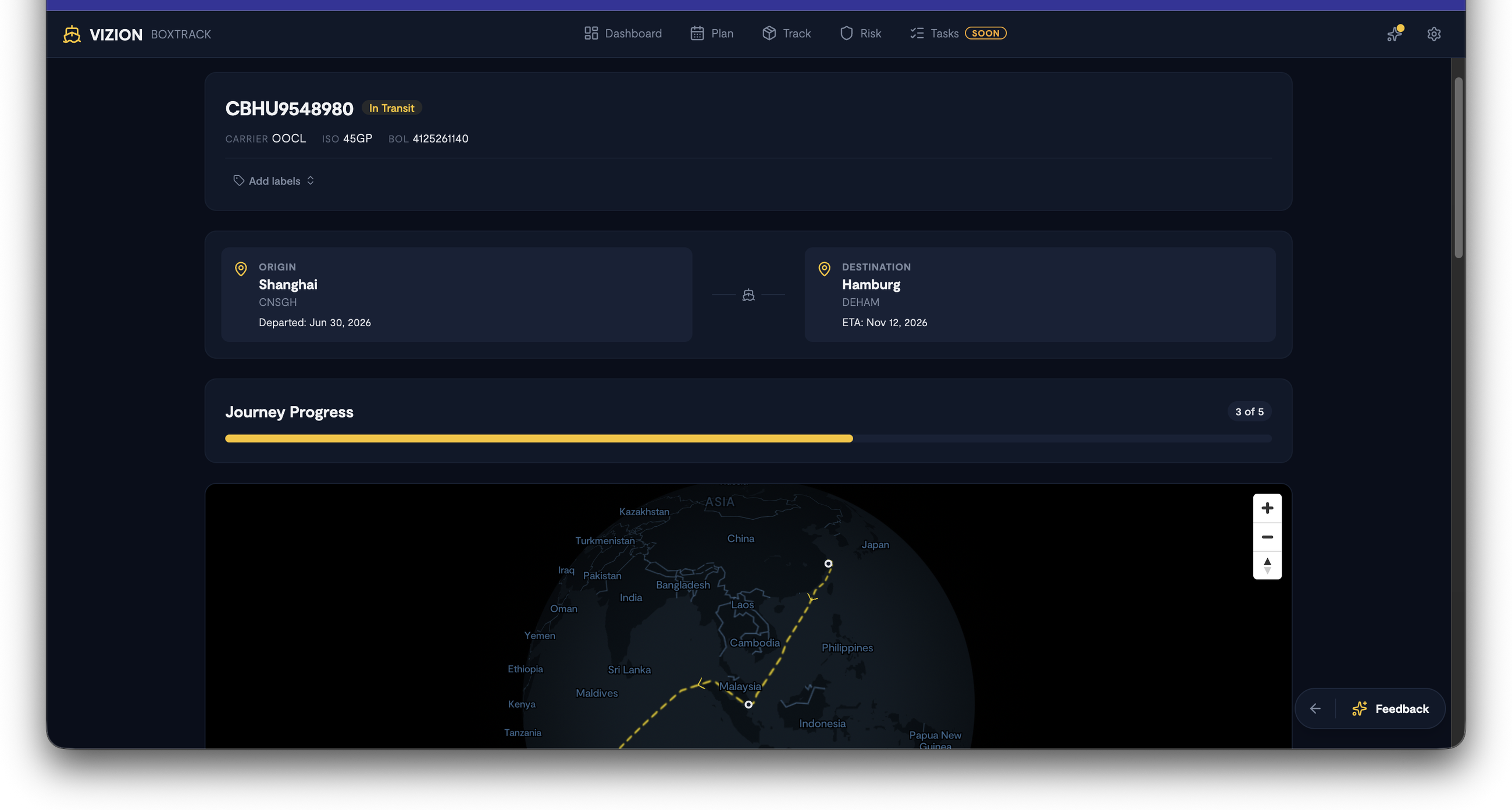Click the Vizion ship logo icon

click(x=72, y=34)
